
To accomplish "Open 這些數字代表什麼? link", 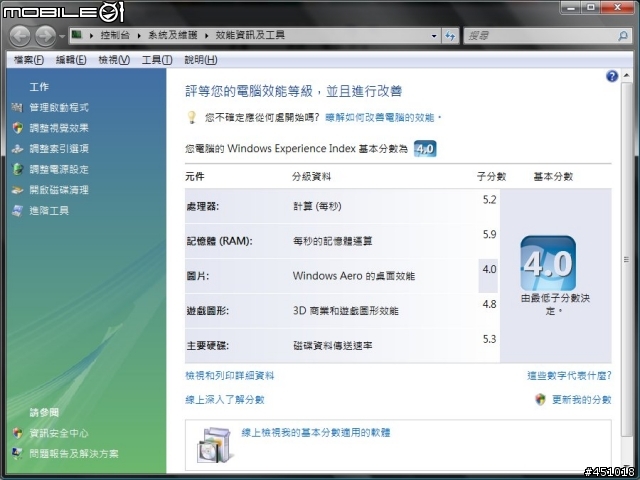I will (x=569, y=376).
